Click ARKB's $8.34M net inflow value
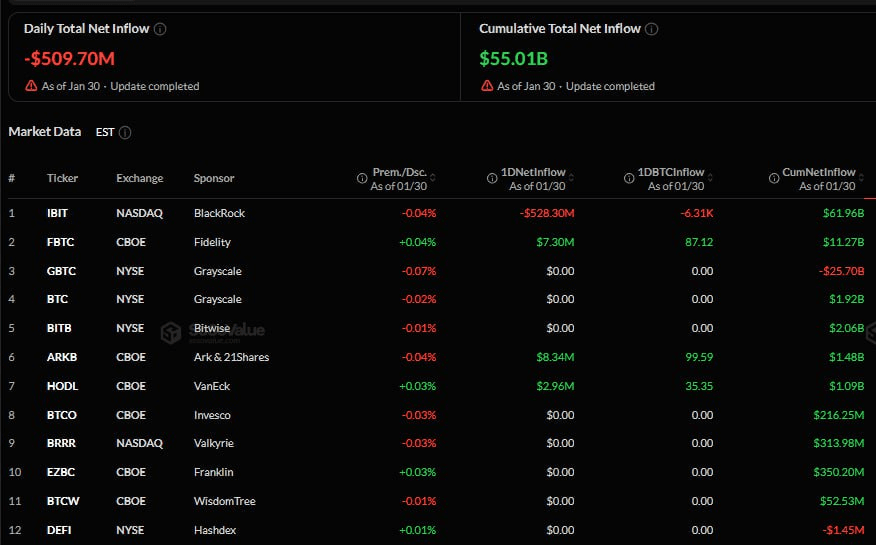This screenshot has height=545, width=876. click(x=555, y=357)
